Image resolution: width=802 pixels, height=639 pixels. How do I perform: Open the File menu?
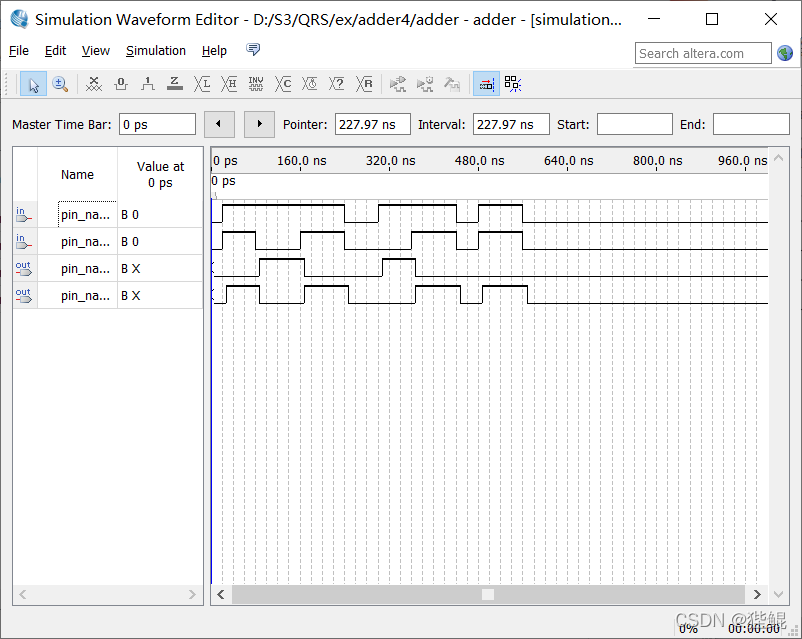click(19, 51)
